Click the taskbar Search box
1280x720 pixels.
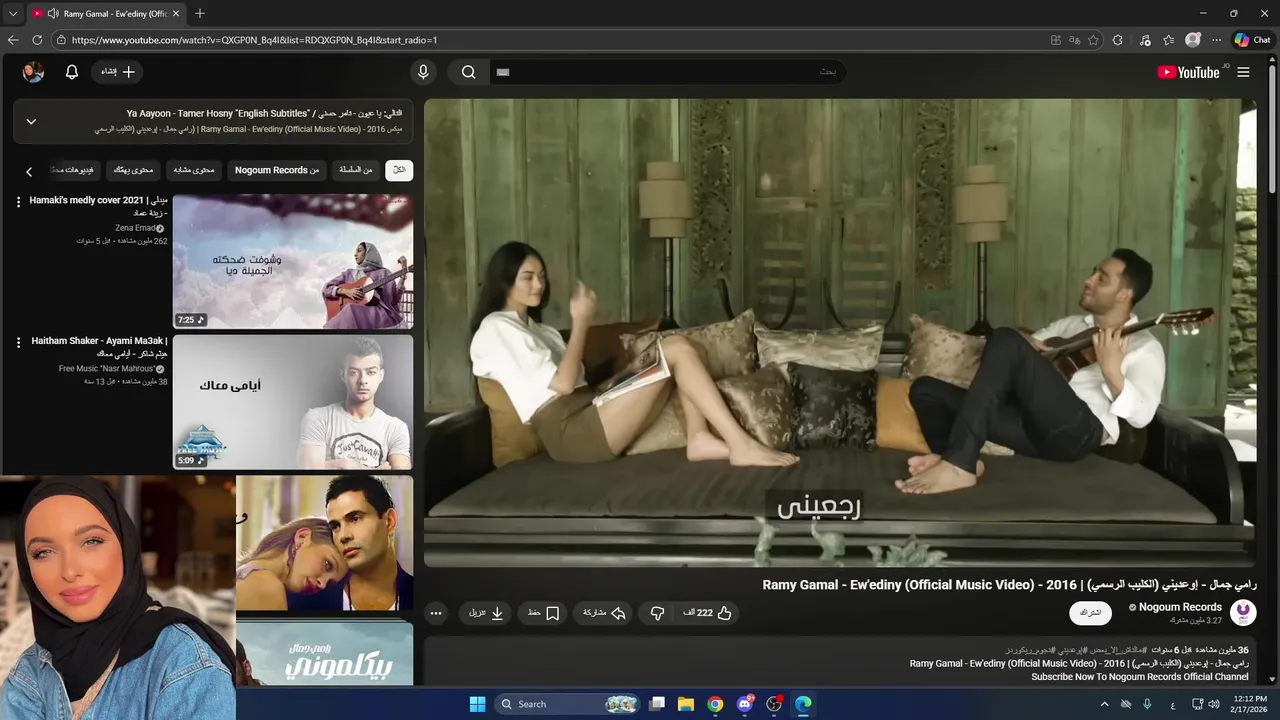[567, 704]
